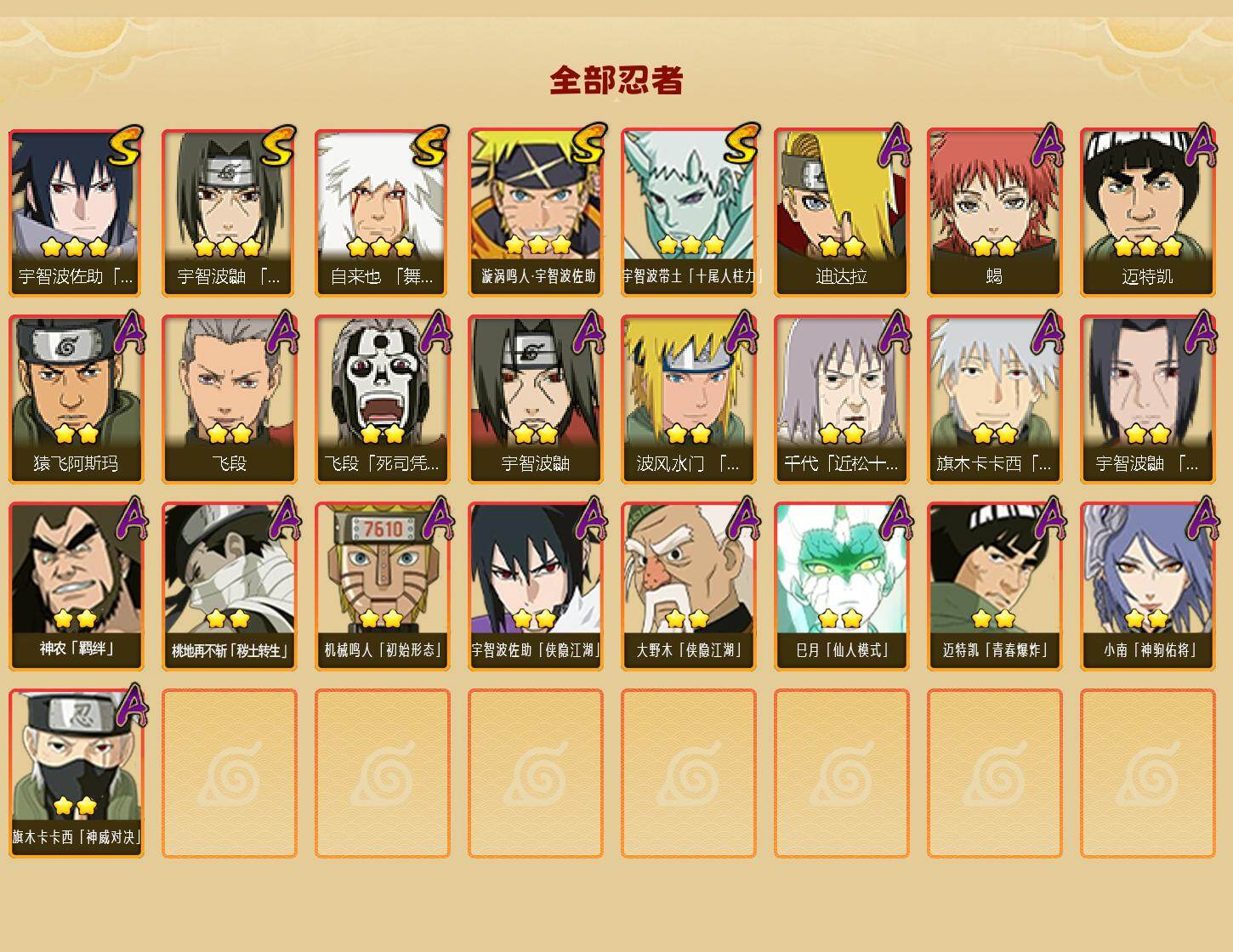
Task: Open 宇智波带土「十尾人柱力」 card
Action: point(688,212)
